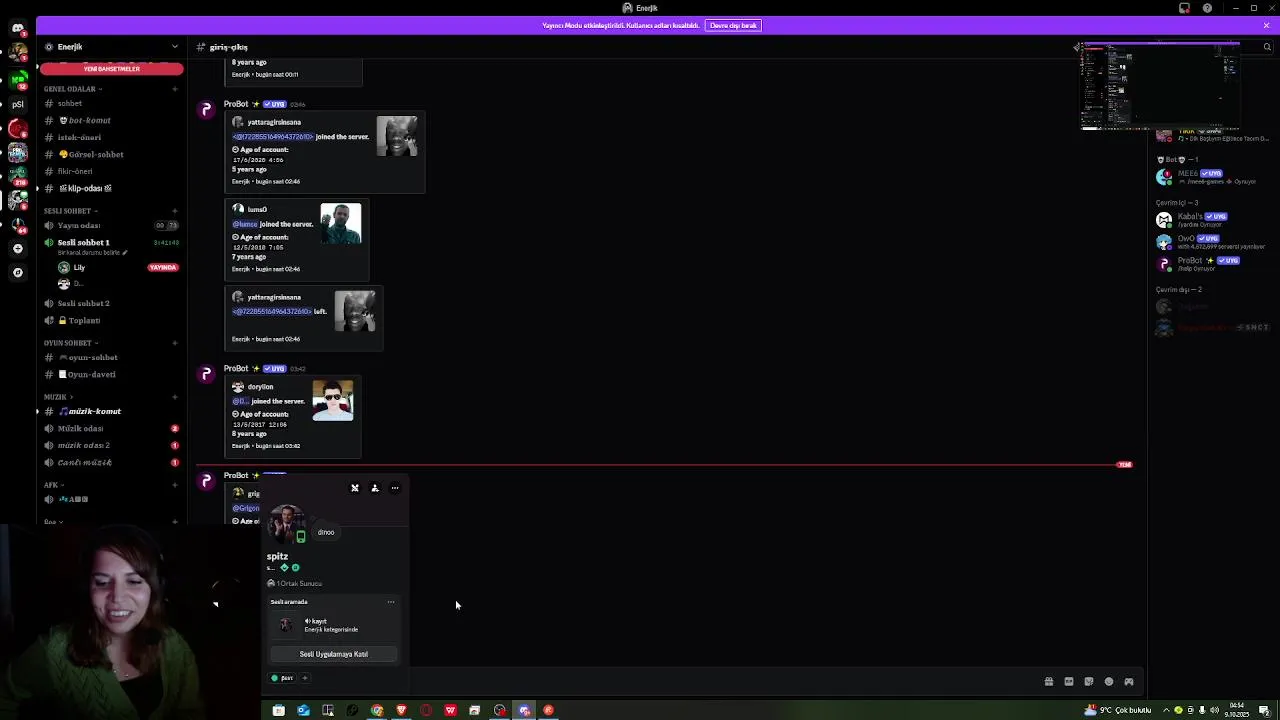Collapse the AFK category

coord(53,485)
